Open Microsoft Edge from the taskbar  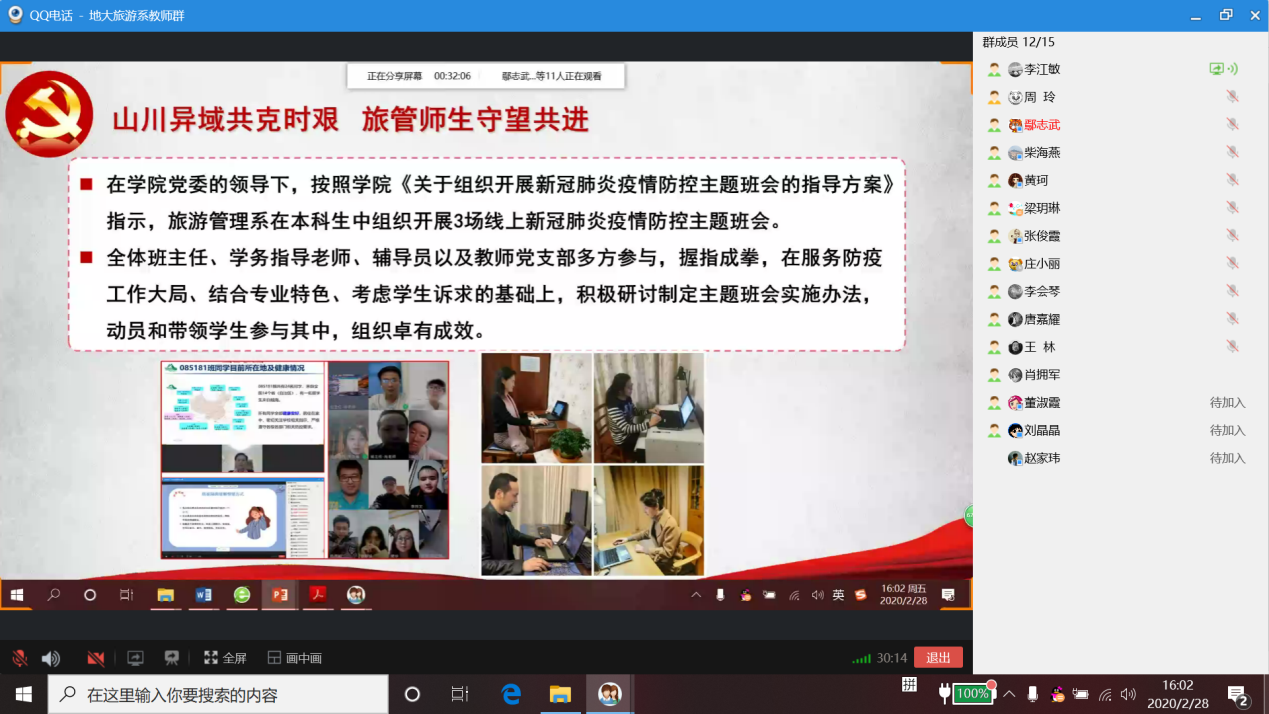(511, 694)
